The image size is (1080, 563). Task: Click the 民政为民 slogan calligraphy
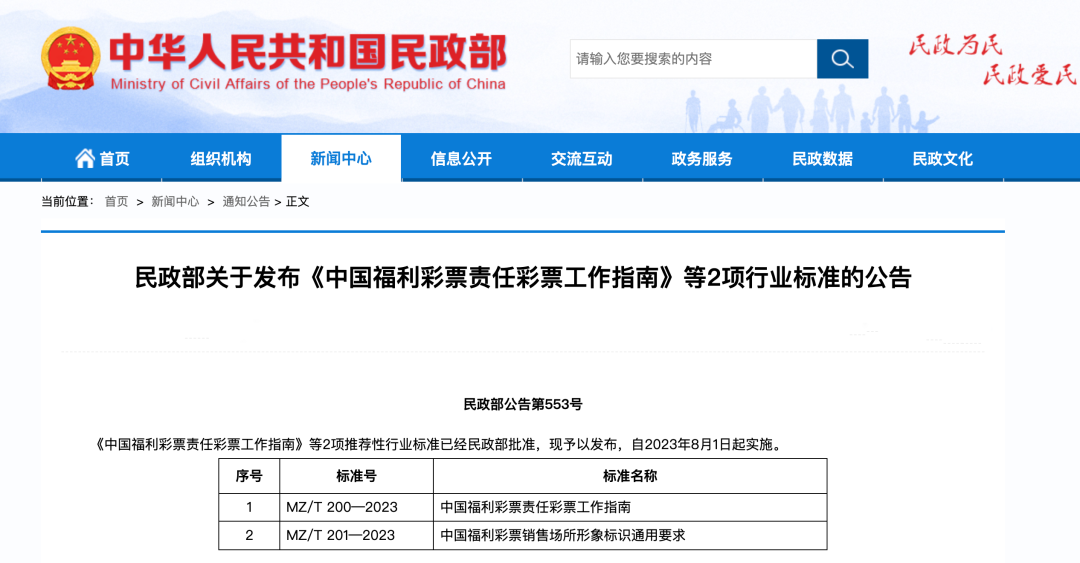955,45
